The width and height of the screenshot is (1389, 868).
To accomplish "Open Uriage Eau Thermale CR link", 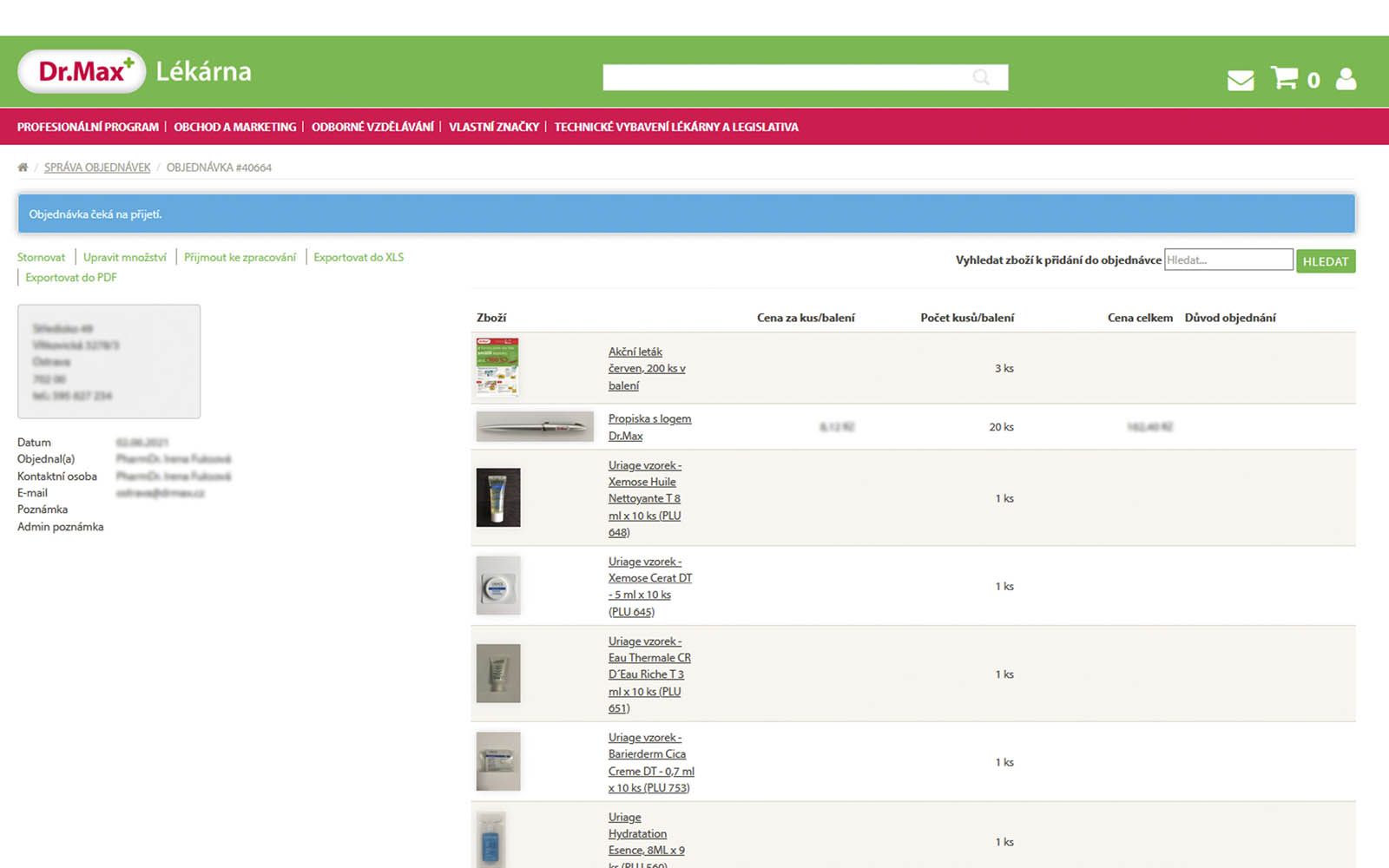I will pyautogui.click(x=649, y=674).
